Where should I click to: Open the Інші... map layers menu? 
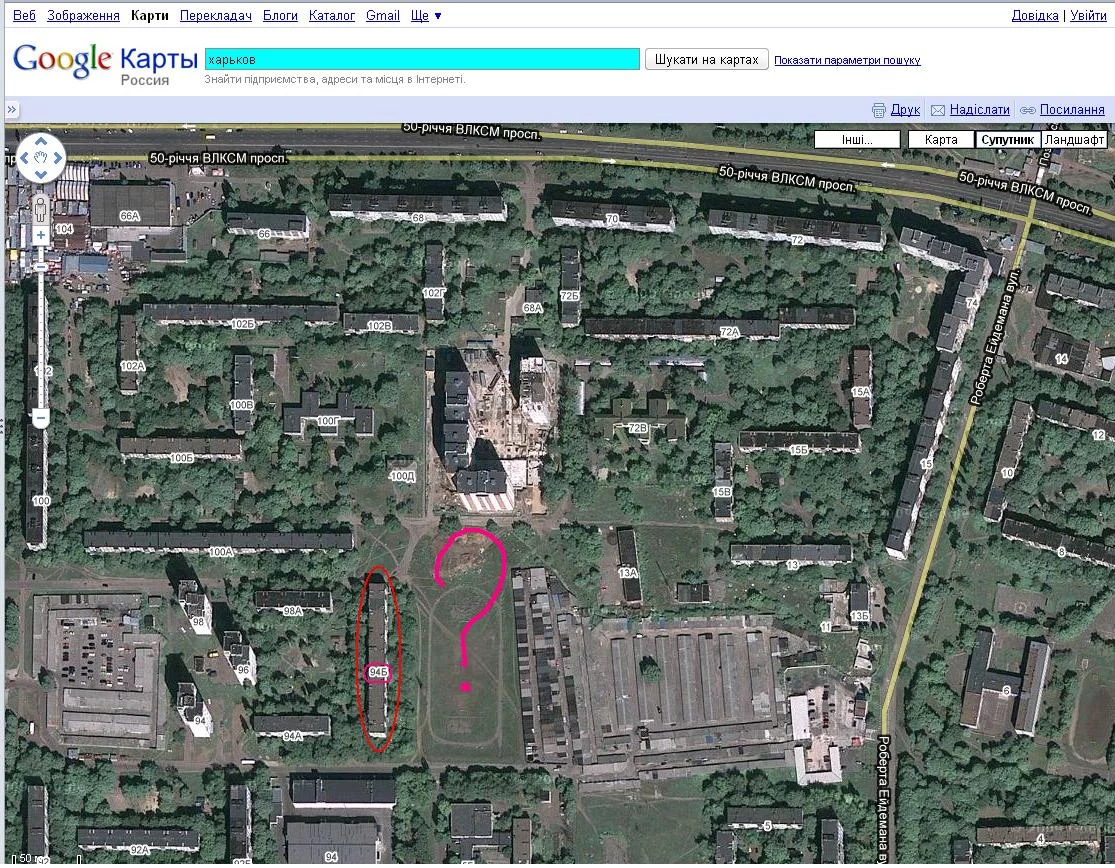pos(857,139)
